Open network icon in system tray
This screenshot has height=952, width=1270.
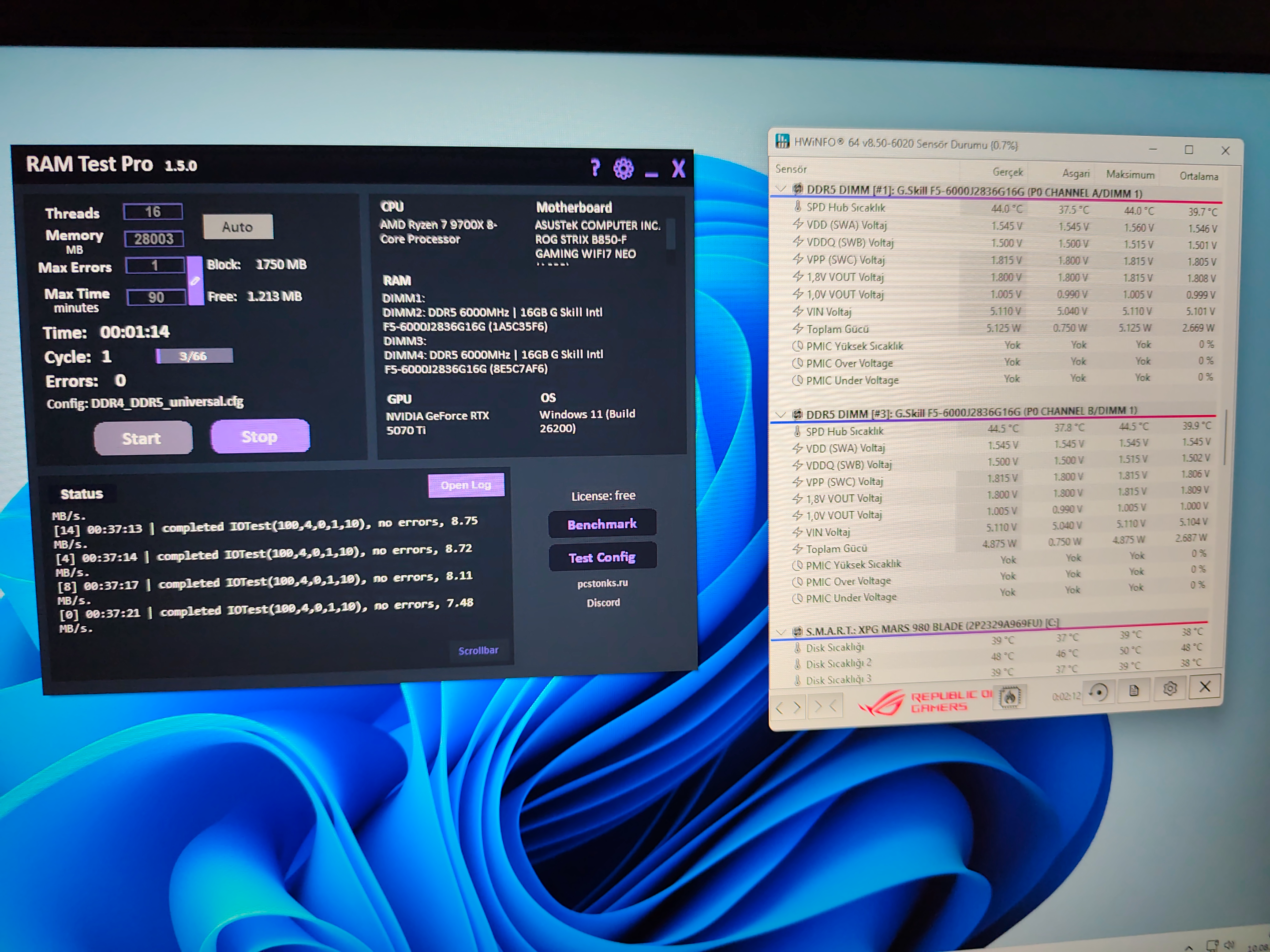1212,945
